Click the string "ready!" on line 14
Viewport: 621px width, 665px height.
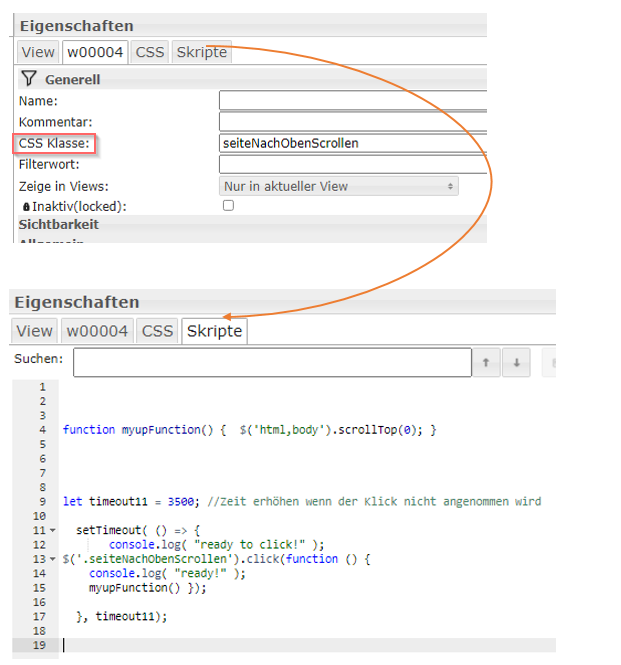(200, 573)
